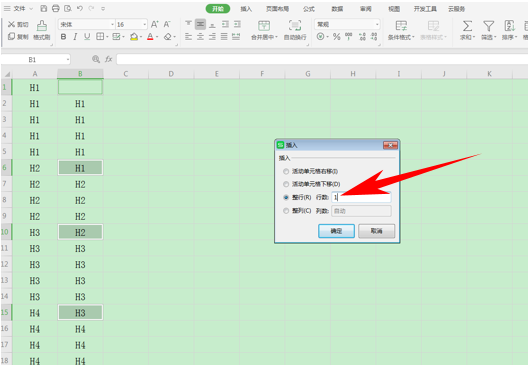This screenshot has height=365, width=528.
Task: Click the Cut (剪切) scissors button
Action: 18,24
